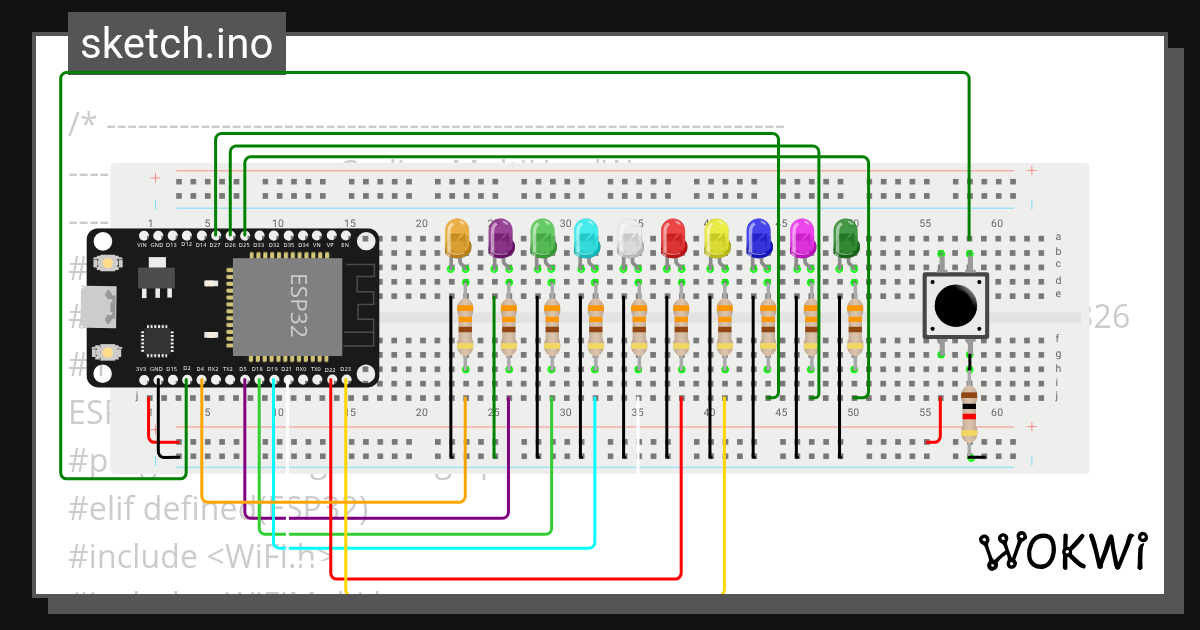Click the ESP32 module chip
The width and height of the screenshot is (1200, 630).
click(x=287, y=307)
